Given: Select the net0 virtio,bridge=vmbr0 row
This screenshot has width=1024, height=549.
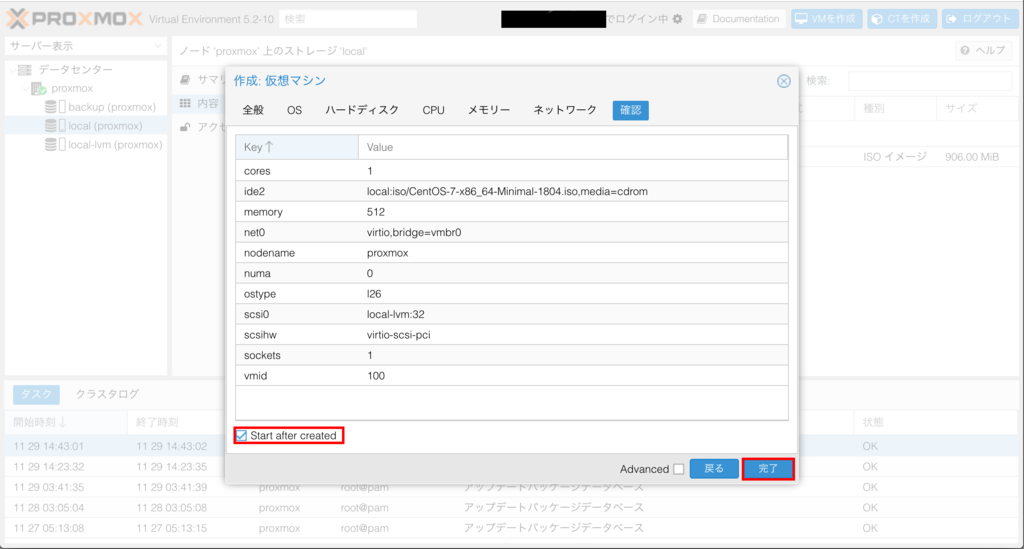Looking at the screenshot, I should [x=512, y=232].
